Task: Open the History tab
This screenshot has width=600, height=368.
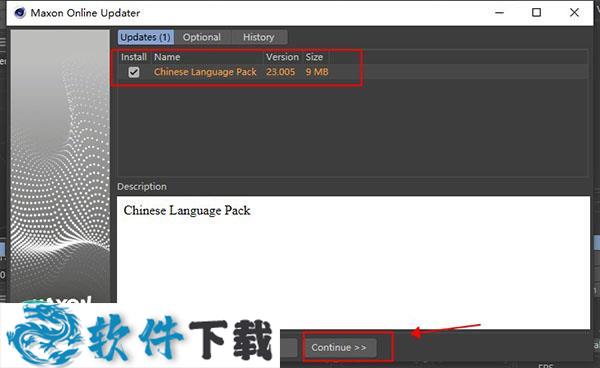Action: pos(259,37)
